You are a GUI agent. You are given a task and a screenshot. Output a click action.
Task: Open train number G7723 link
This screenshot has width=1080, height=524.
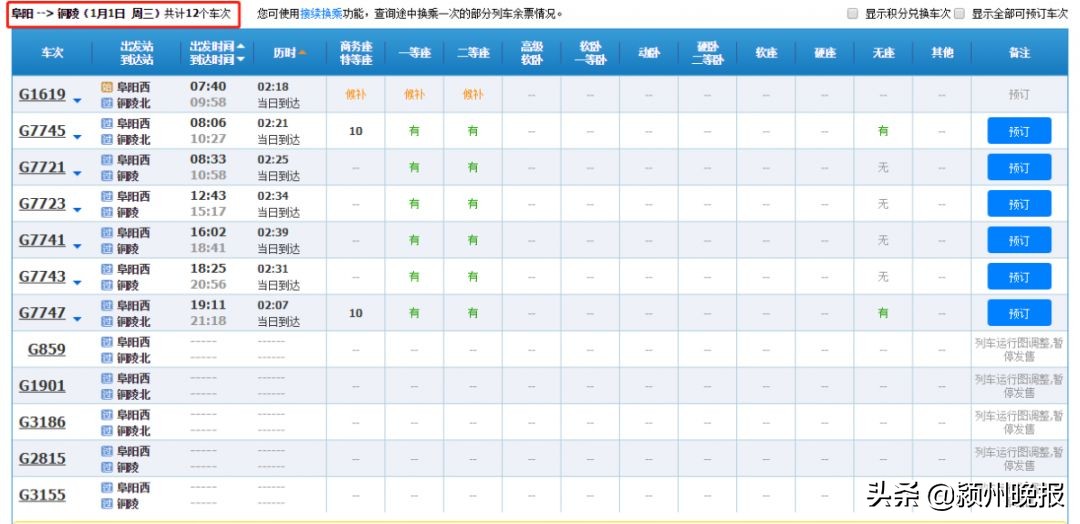tap(42, 204)
